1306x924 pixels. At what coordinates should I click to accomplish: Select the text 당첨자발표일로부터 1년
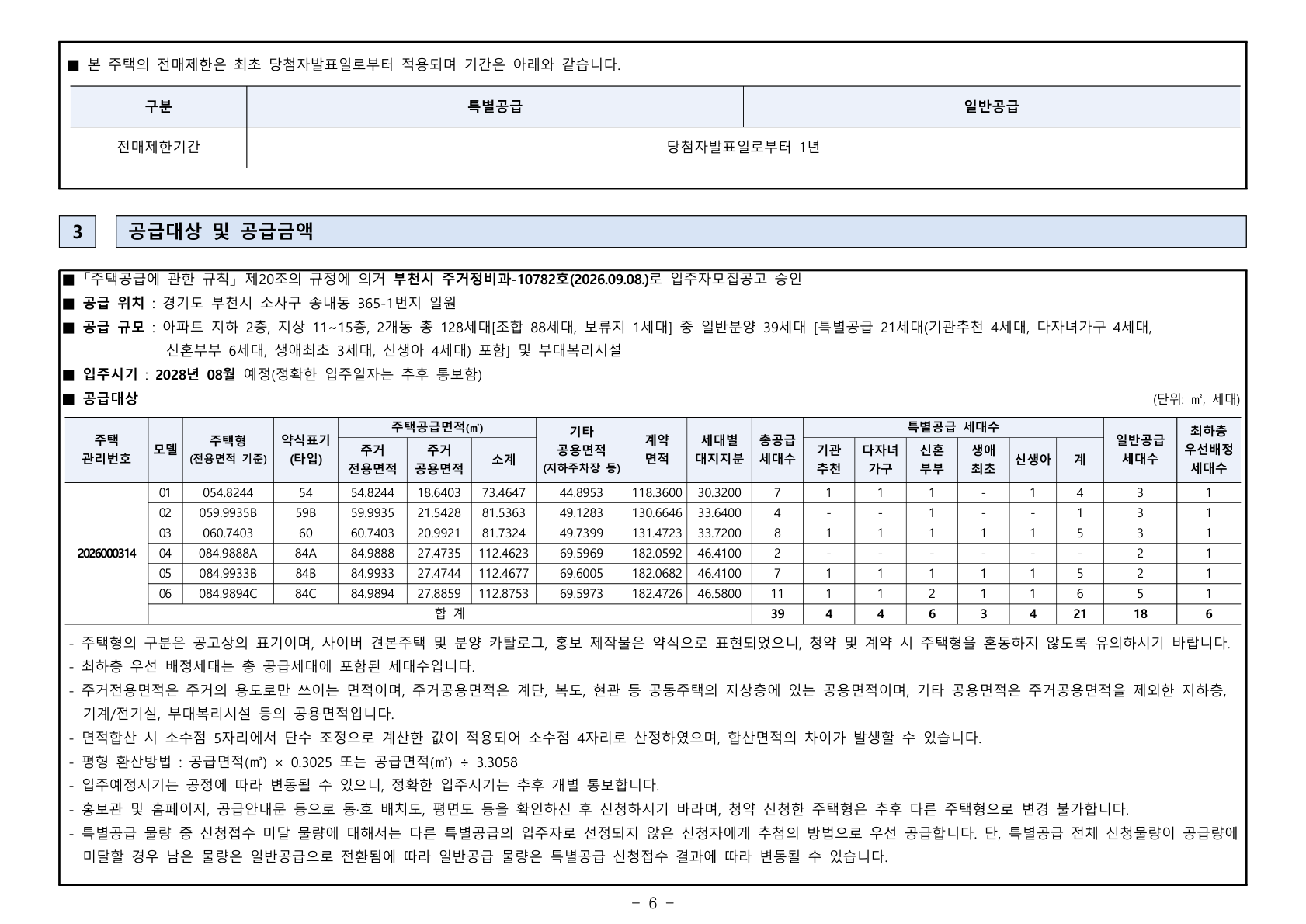tap(743, 147)
